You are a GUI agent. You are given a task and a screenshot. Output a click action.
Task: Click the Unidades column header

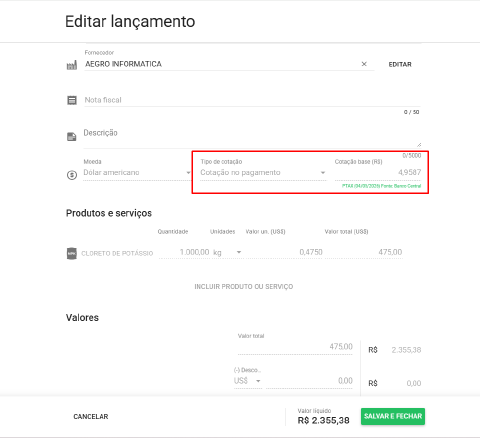(222, 232)
